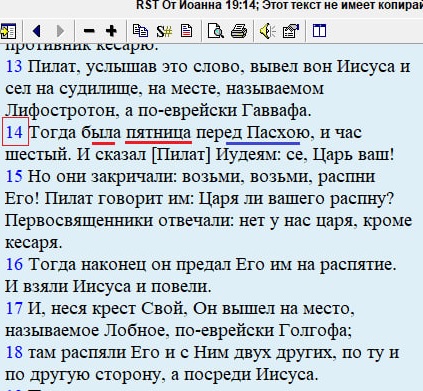This screenshot has width=423, height=391.
Task: Click verse number 17
Action: point(14,308)
